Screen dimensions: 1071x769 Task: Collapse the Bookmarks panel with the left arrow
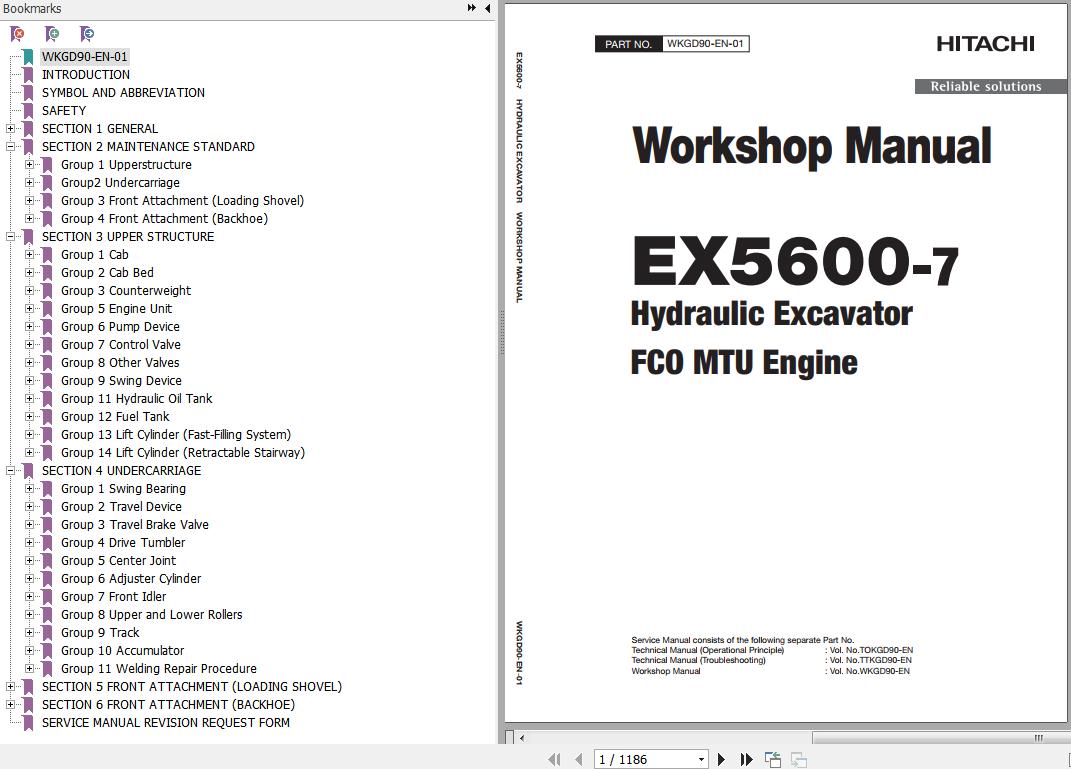tap(487, 8)
